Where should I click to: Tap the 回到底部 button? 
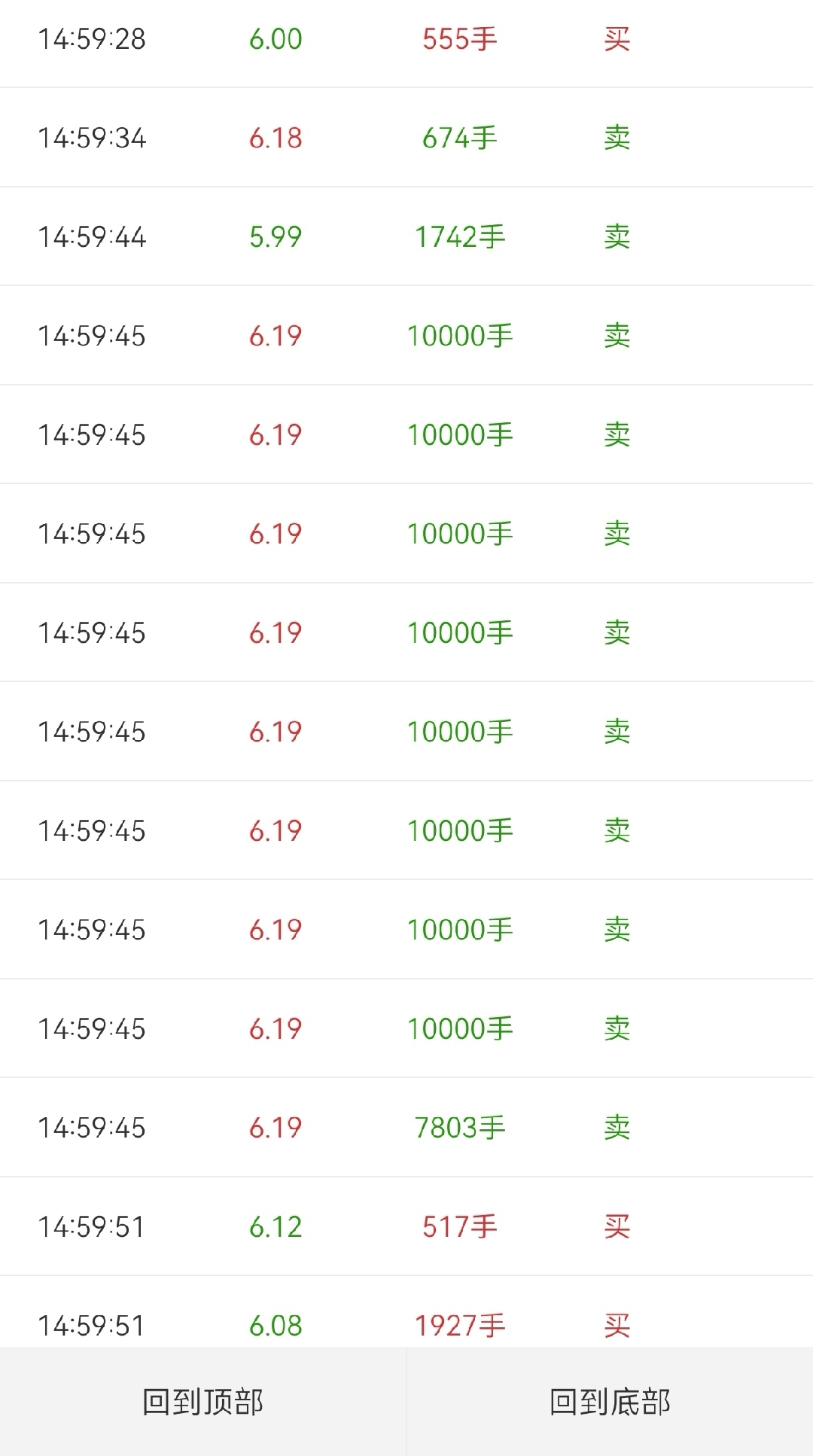[x=610, y=1402]
